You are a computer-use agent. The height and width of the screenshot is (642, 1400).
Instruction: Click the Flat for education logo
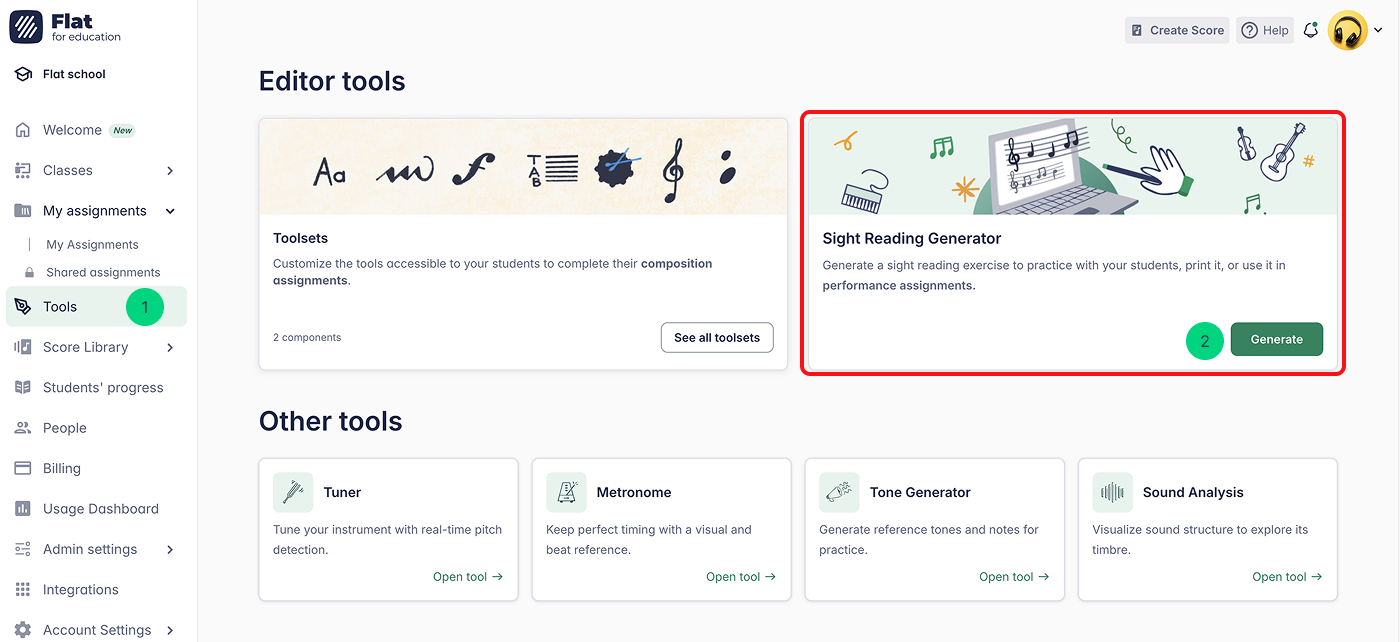coord(66,28)
